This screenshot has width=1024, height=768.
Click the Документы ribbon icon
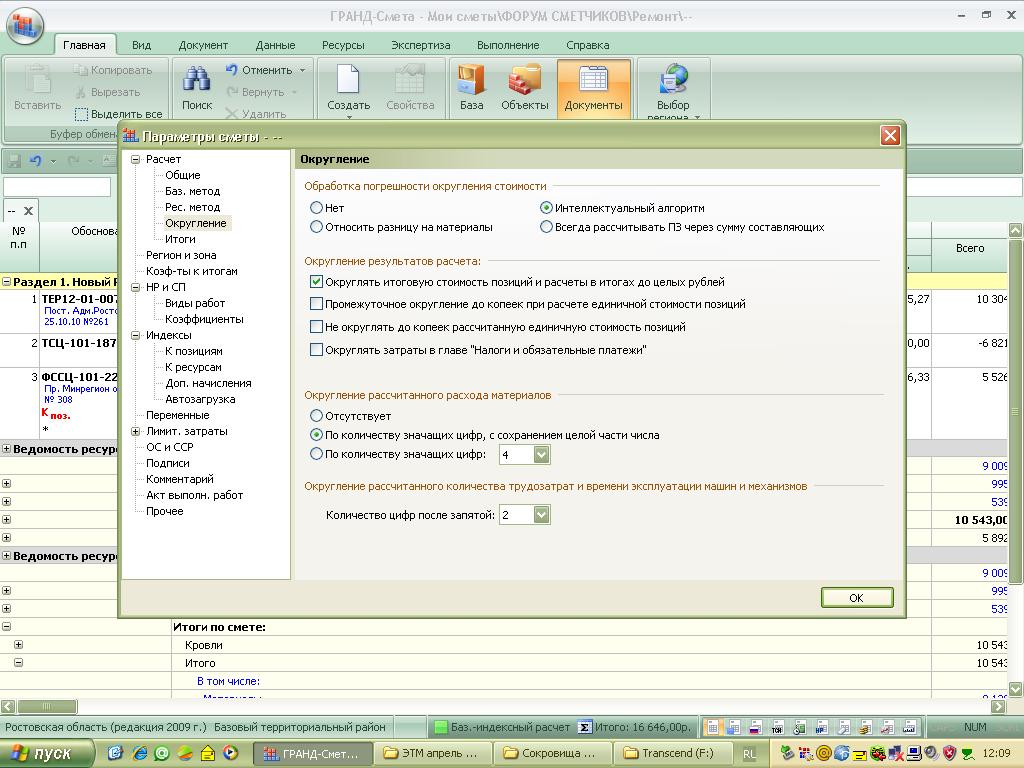593,82
